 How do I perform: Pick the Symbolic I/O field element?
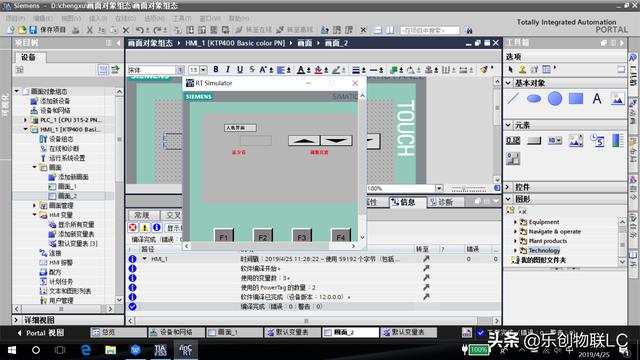(555, 140)
